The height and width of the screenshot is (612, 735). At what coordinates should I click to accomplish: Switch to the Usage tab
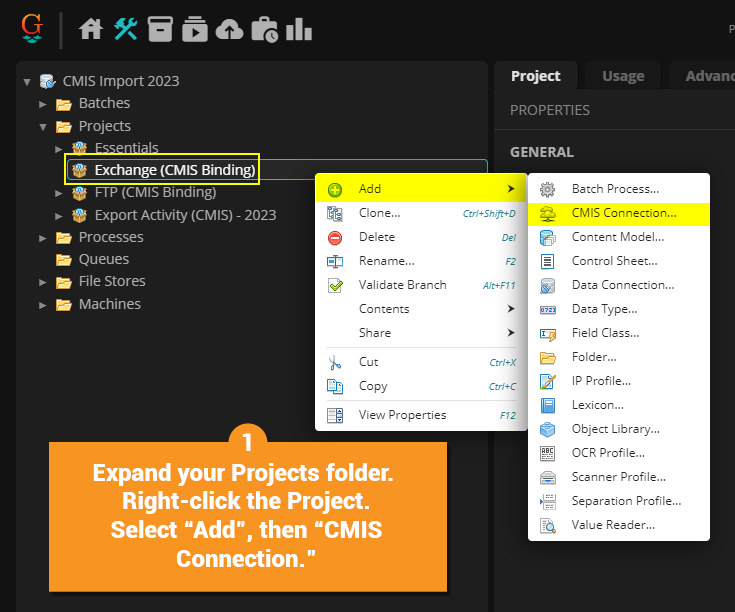click(x=623, y=76)
